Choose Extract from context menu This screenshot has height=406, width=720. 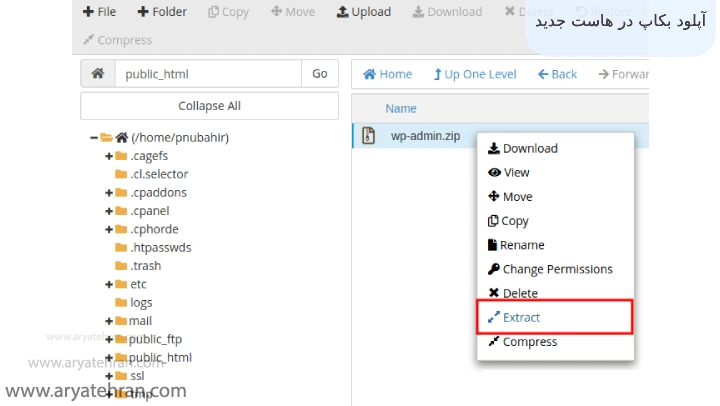click(520, 317)
